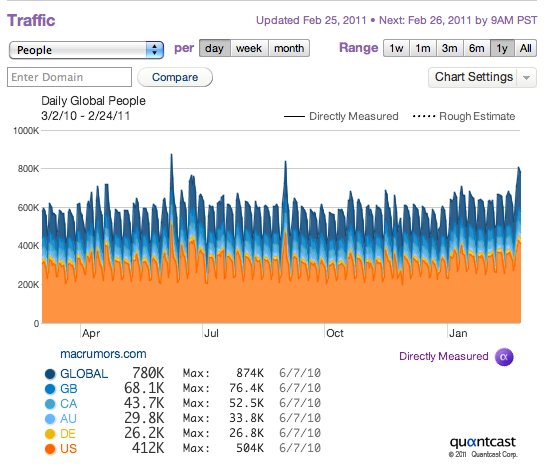Click the Jul axis label
Screen dimensions: 545x470
(211, 333)
